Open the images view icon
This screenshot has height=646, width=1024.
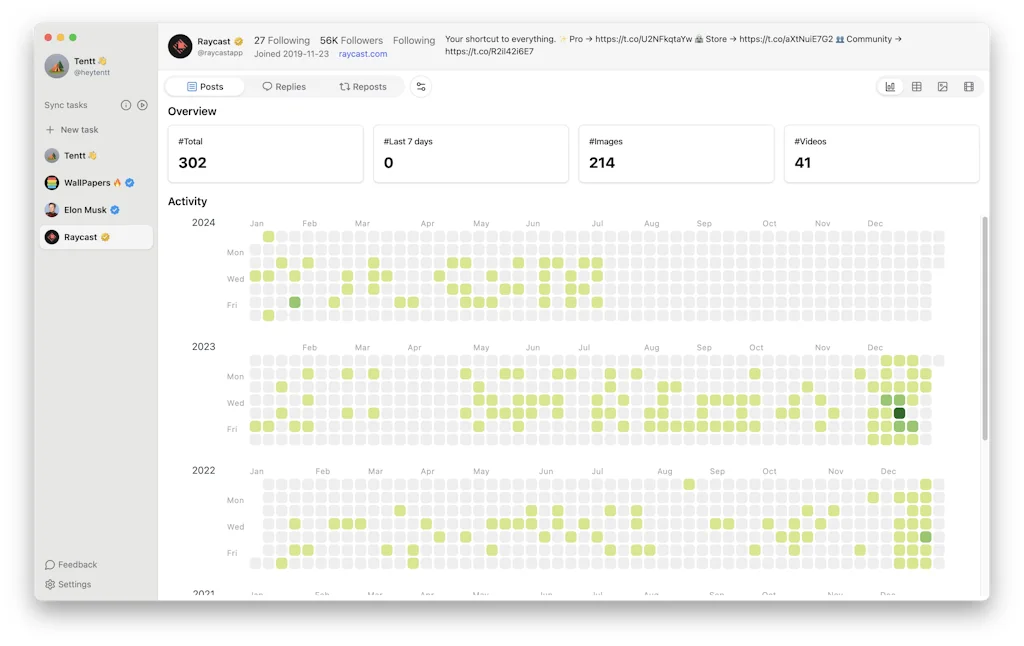tap(942, 86)
